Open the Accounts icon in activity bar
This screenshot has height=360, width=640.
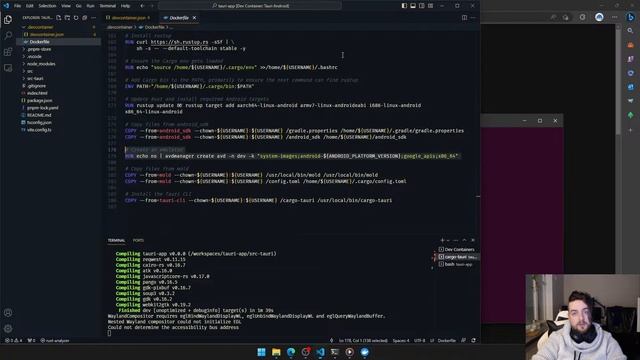(8, 313)
